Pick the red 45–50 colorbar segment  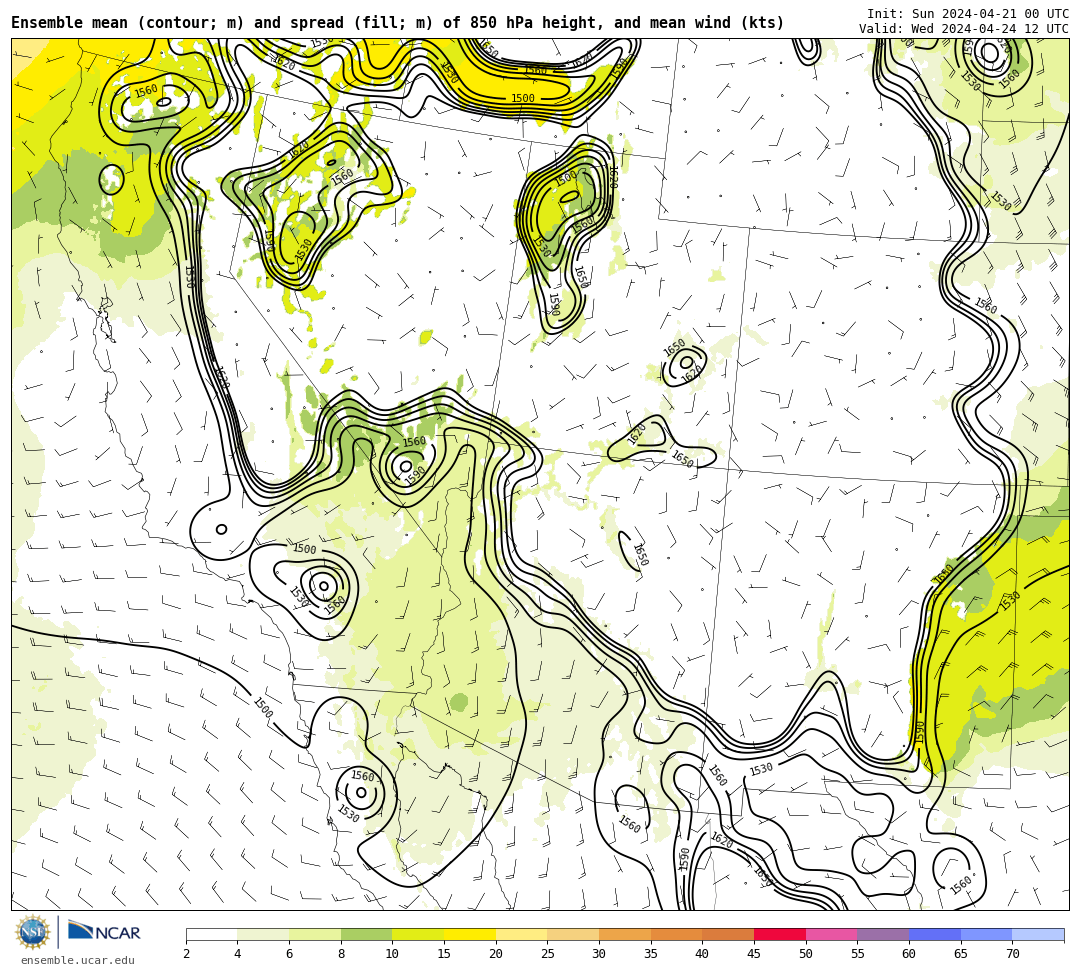pyautogui.click(x=780, y=934)
